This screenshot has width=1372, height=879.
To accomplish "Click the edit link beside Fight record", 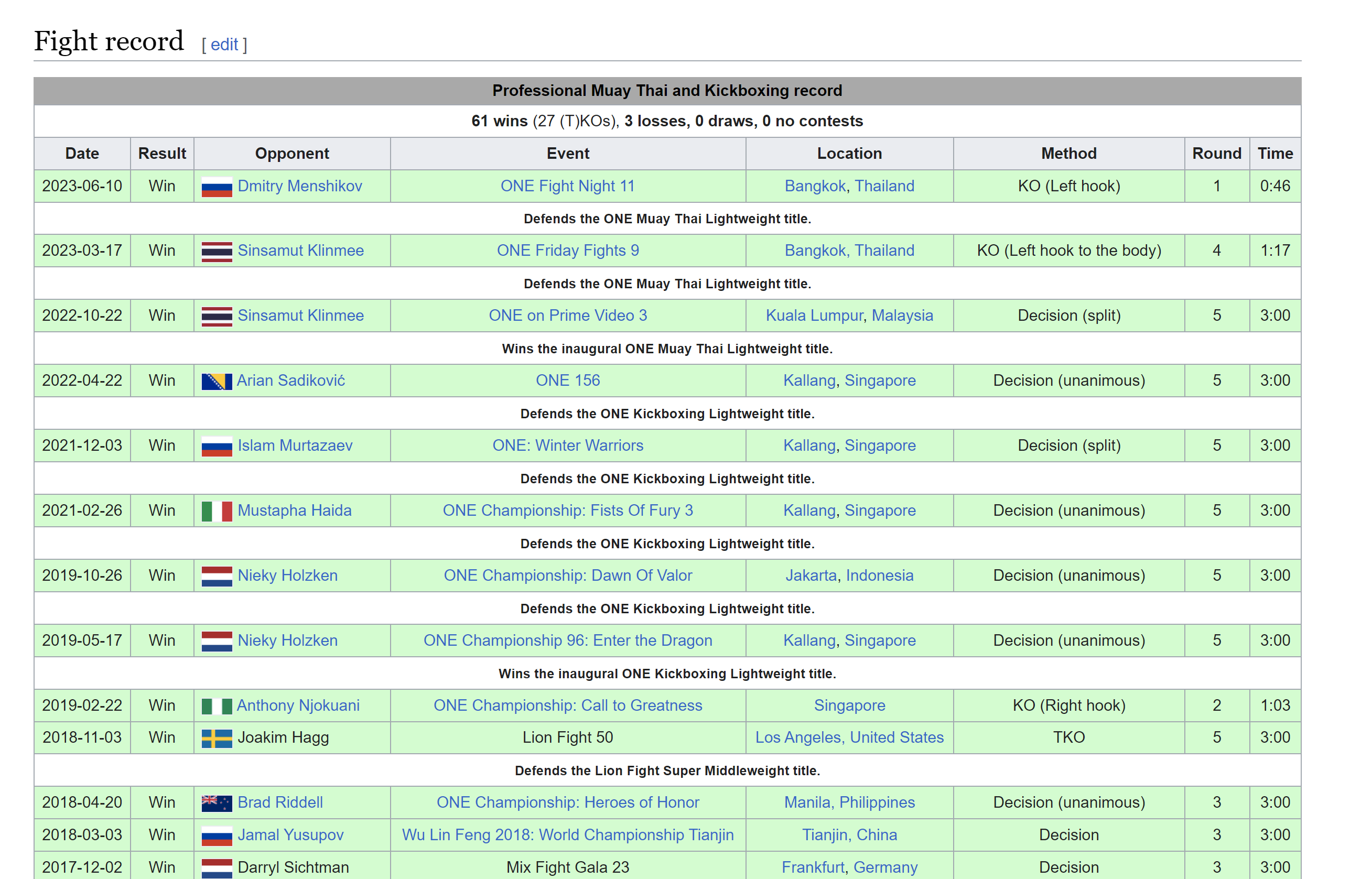I will [224, 44].
